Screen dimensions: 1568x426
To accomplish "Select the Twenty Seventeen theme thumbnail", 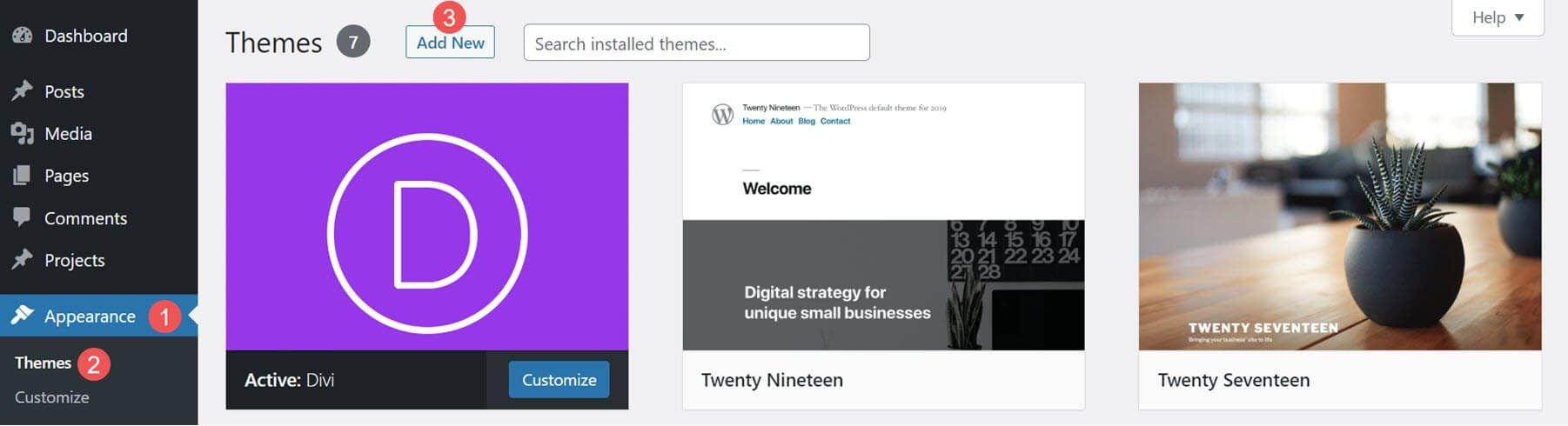I will click(1339, 216).
